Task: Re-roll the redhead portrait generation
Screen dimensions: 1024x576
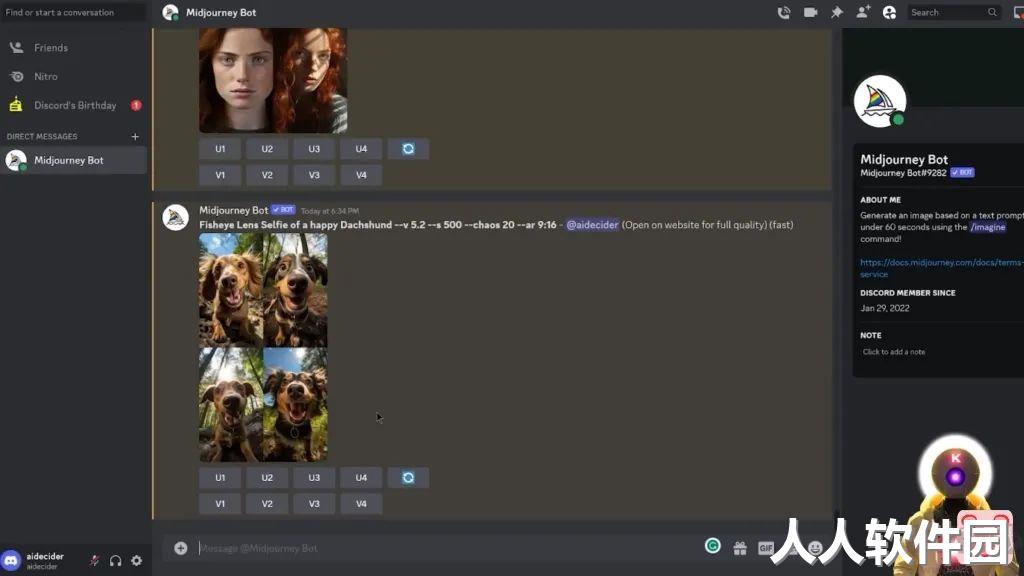Action: pos(408,149)
